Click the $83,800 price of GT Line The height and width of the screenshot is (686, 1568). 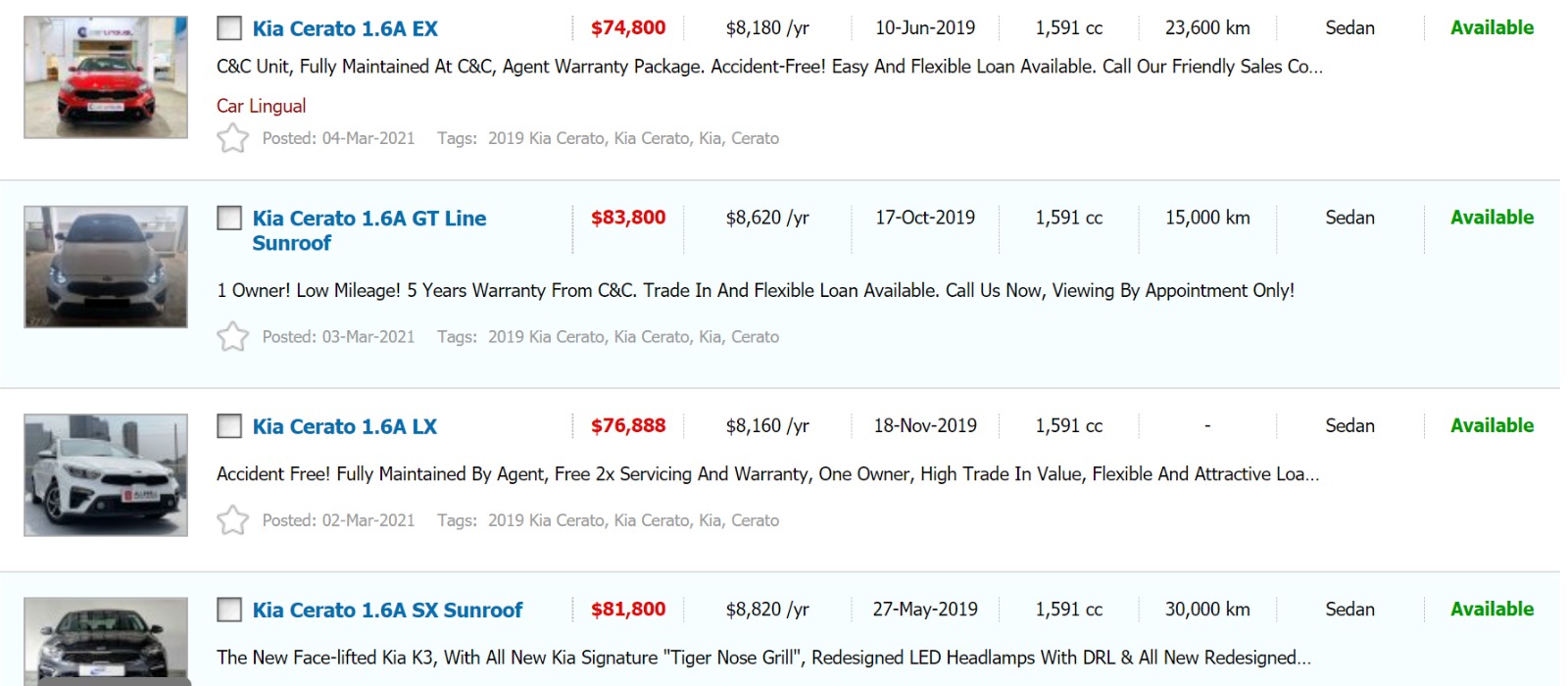point(628,218)
